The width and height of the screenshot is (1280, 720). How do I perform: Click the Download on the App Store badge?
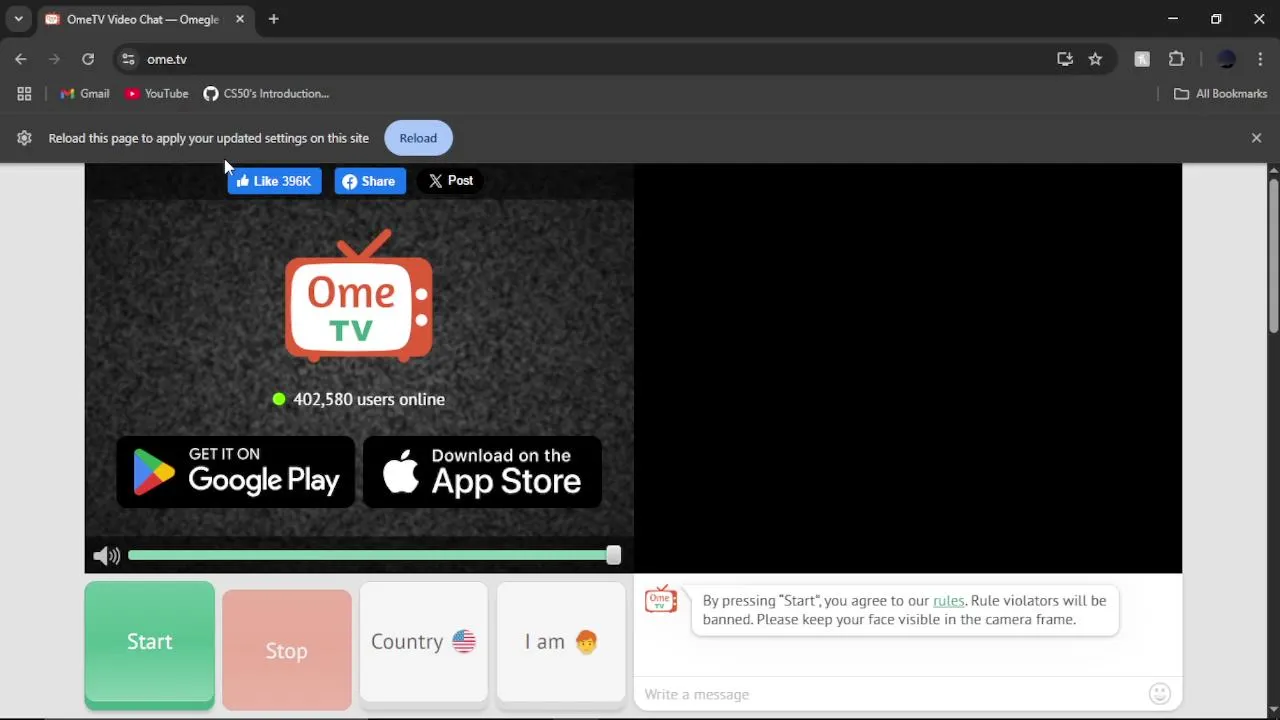tap(482, 471)
